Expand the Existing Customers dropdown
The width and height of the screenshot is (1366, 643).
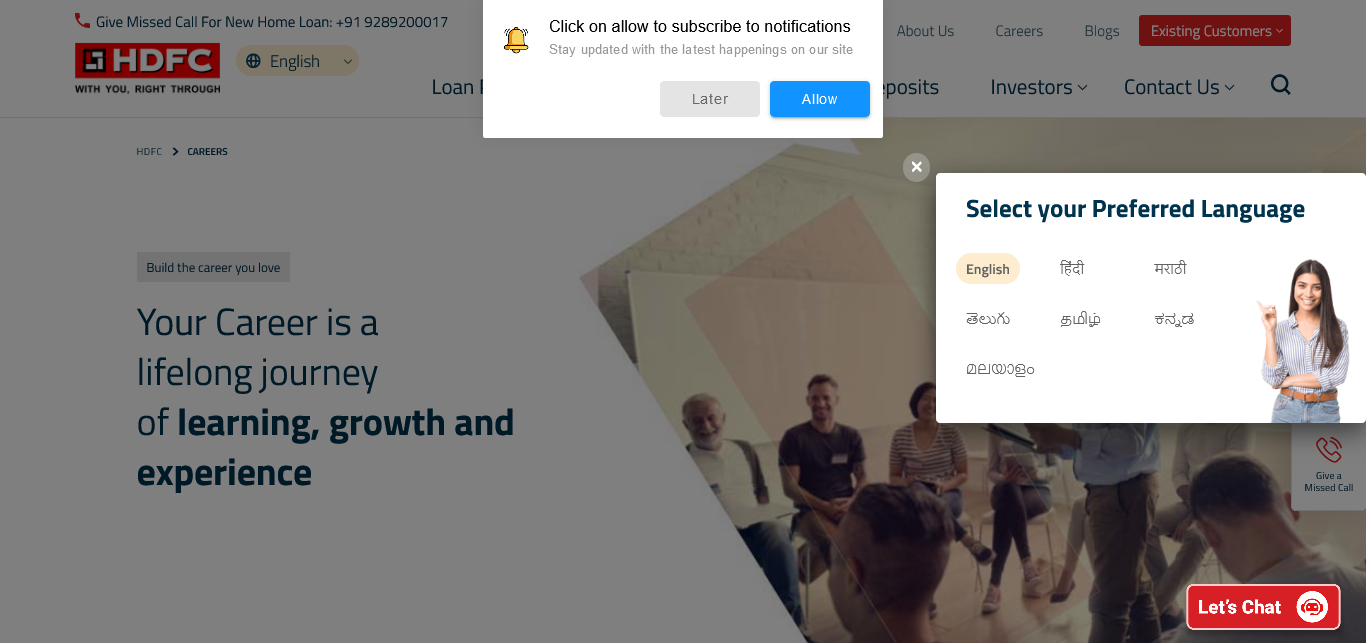1215,31
